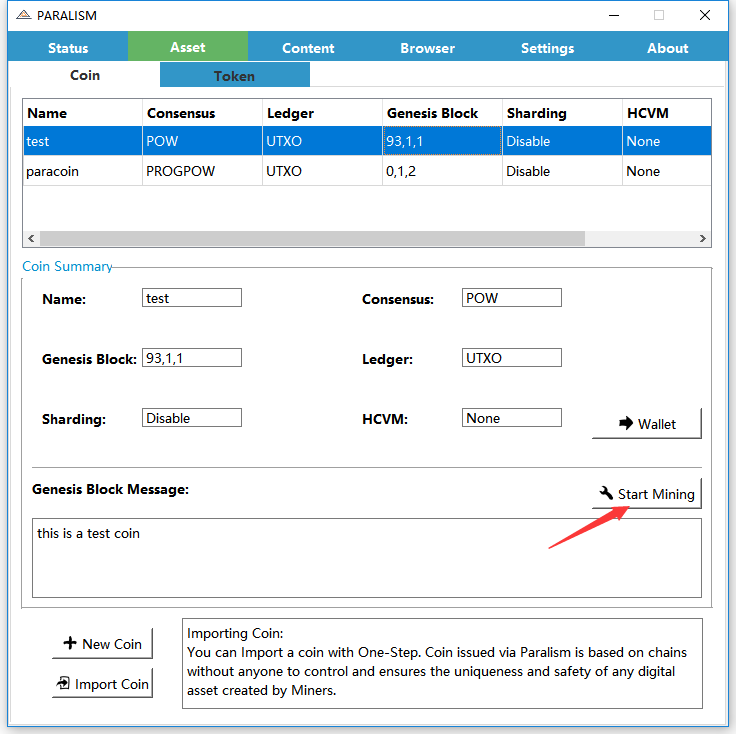Click the Paralism logo icon in title bar

pyautogui.click(x=23, y=15)
